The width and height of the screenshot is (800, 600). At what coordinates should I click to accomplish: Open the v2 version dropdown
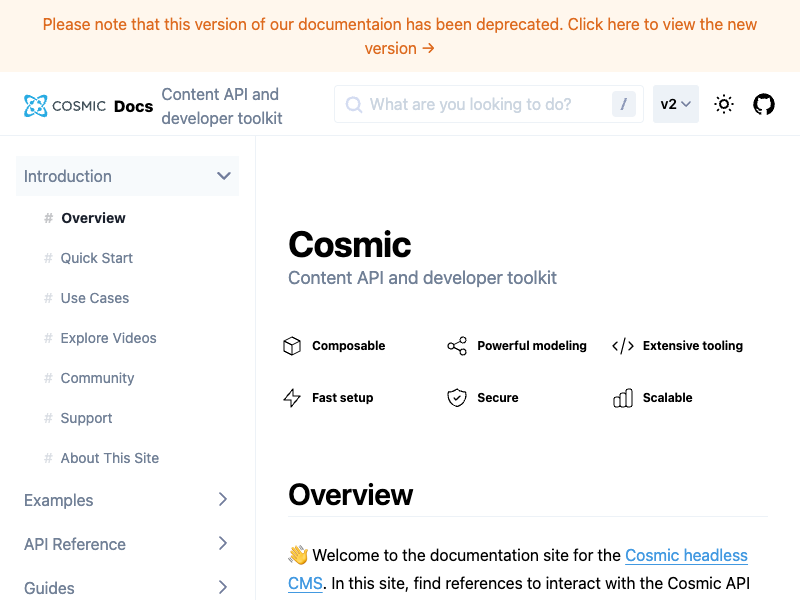[676, 104]
